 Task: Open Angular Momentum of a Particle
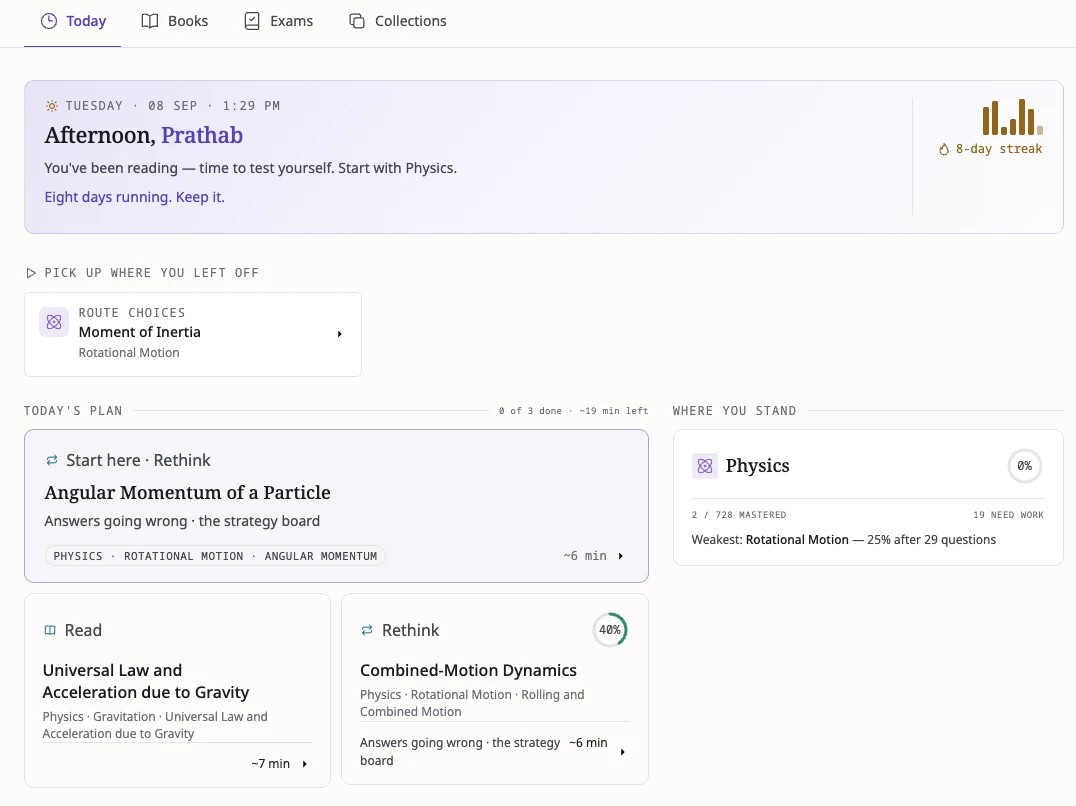[x=336, y=506]
